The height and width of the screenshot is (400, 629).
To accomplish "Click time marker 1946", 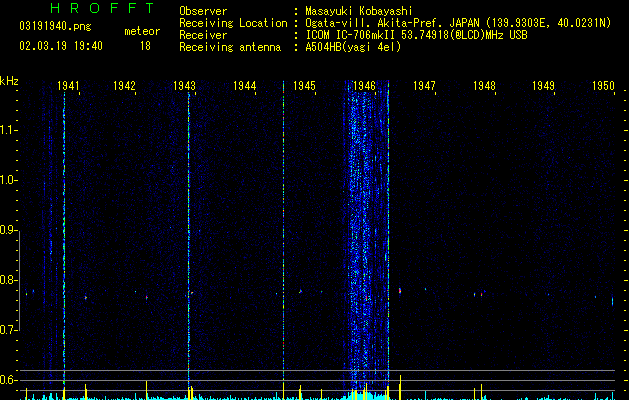I will point(364,86).
